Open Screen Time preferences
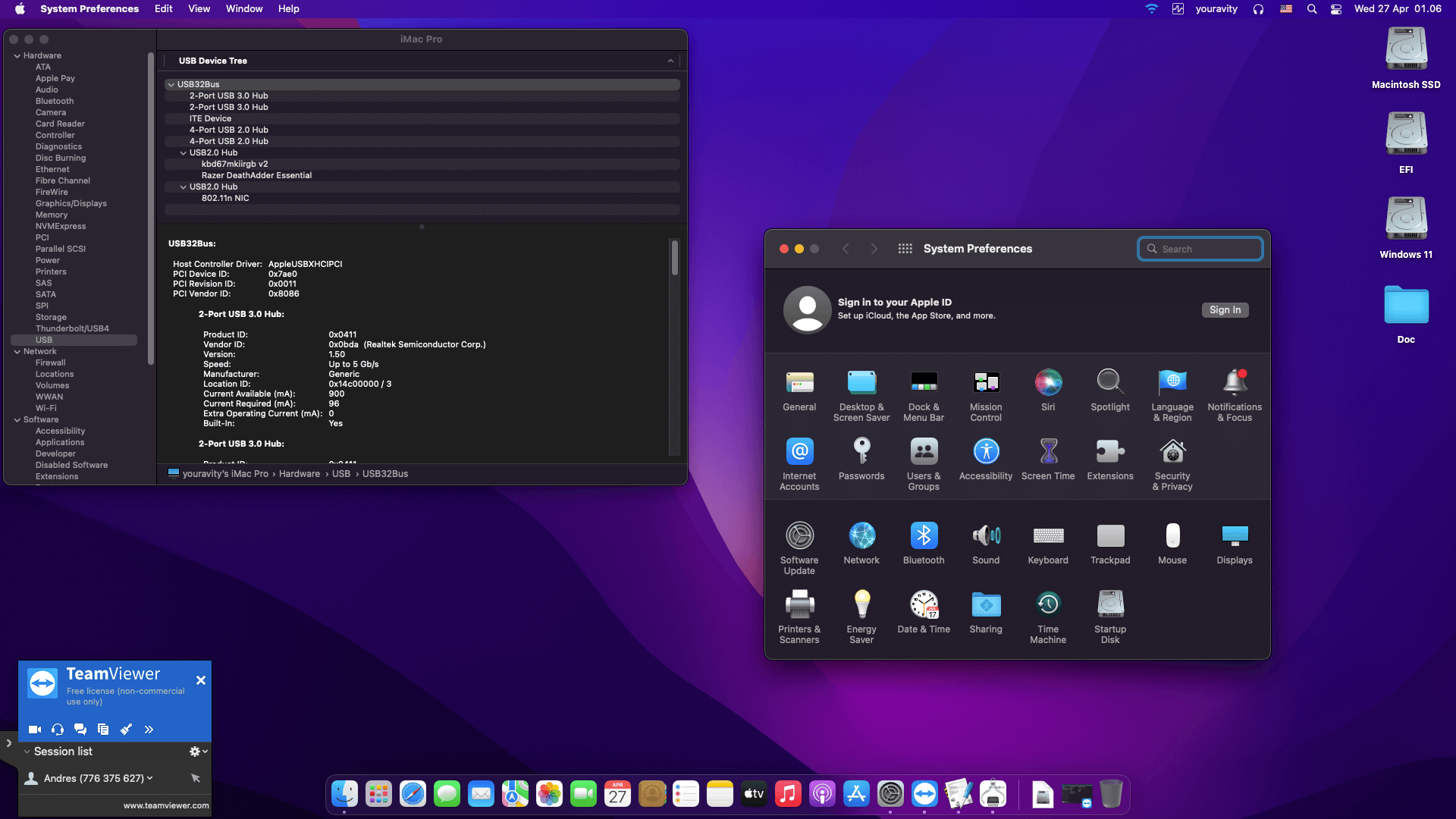 point(1048,460)
